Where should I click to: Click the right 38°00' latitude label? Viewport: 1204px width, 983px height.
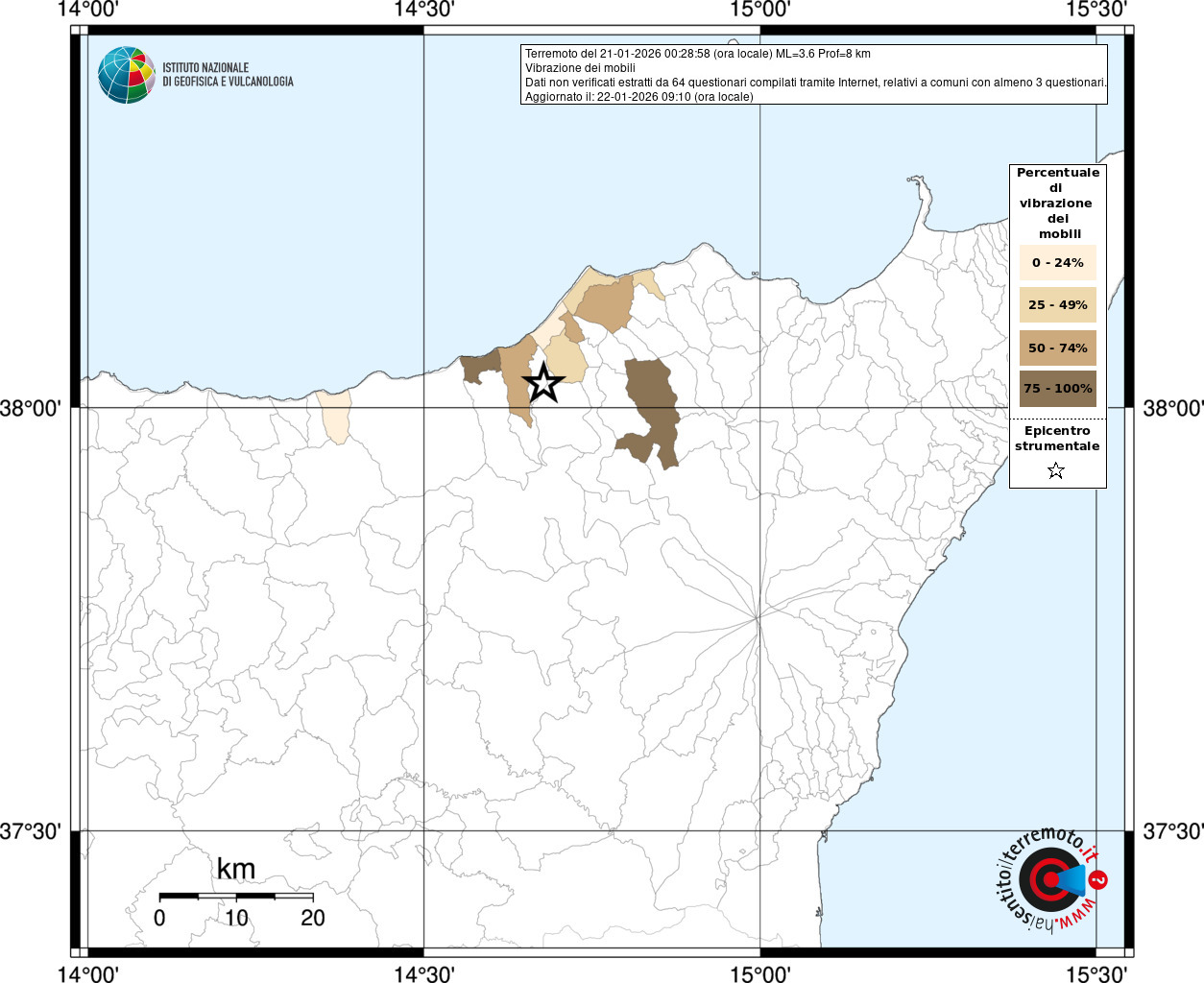1172,408
